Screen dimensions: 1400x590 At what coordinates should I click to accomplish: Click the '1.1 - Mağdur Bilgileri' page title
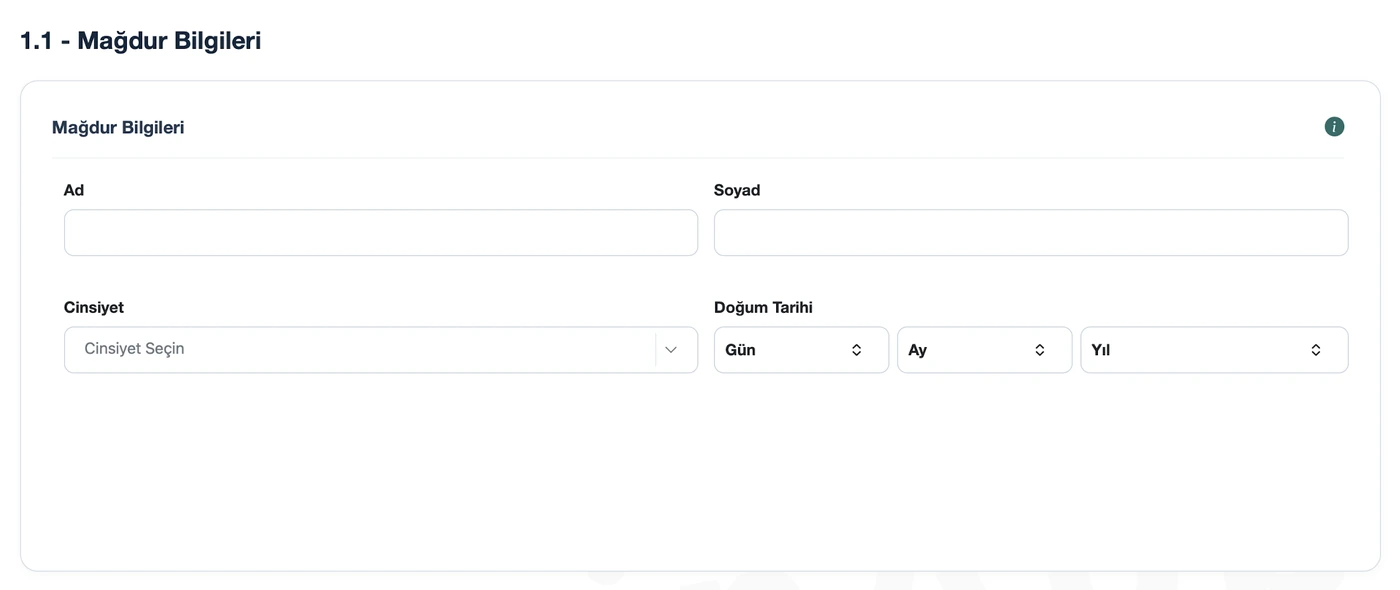tap(141, 41)
